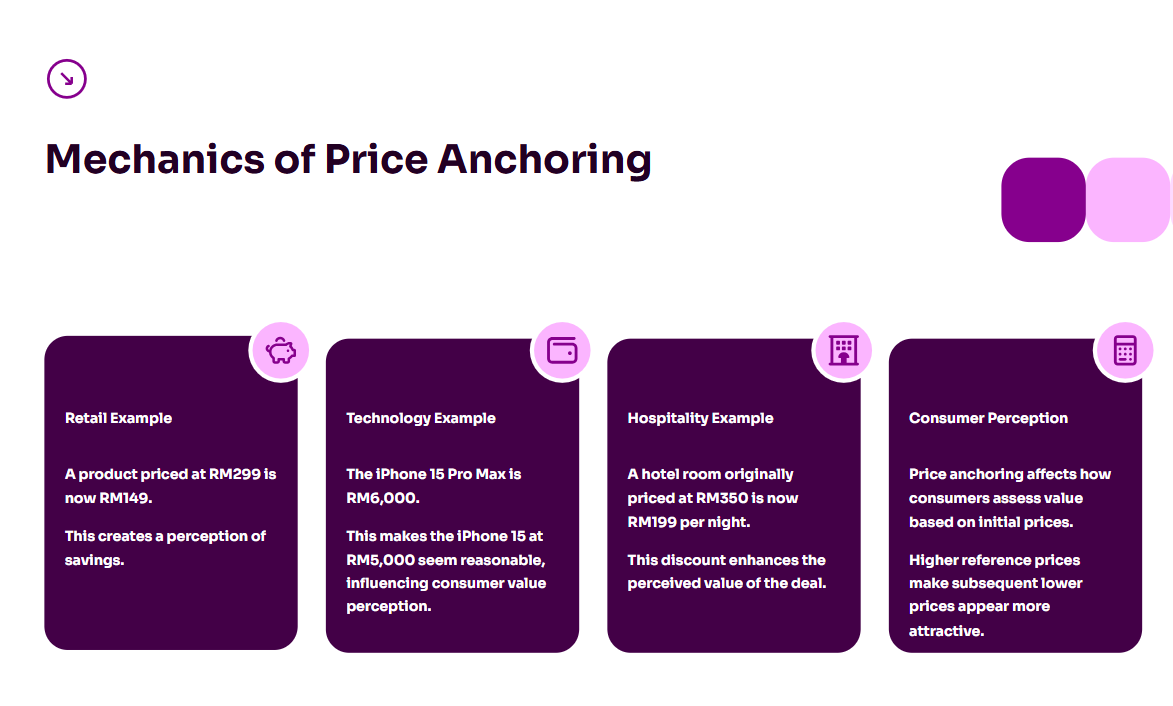Select the 'Technology Example' heading
The image size is (1173, 706).
(x=421, y=418)
